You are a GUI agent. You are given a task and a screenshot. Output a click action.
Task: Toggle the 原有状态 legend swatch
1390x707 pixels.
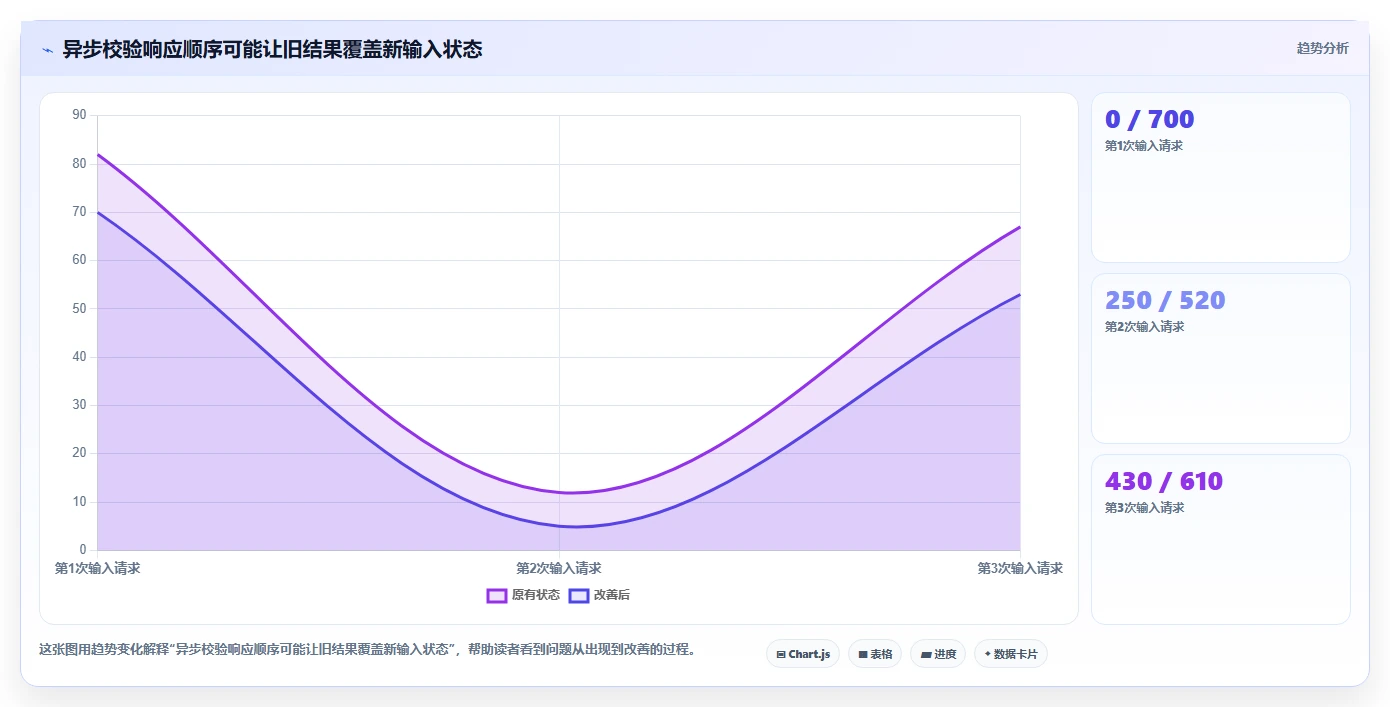(x=497, y=595)
